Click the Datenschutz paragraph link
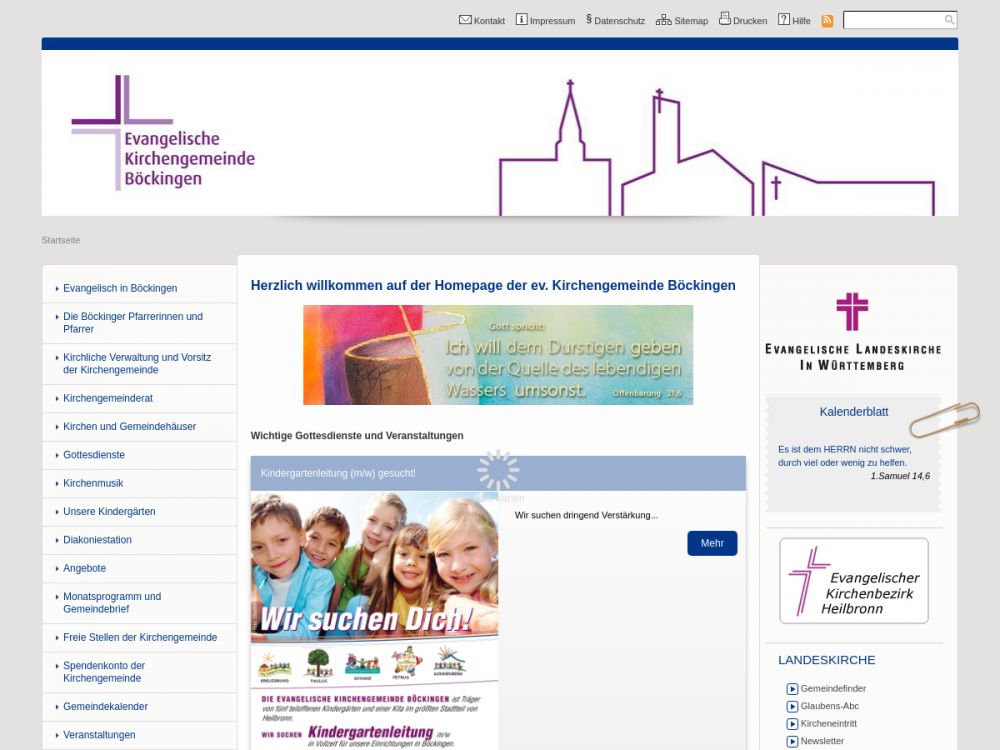 click(615, 21)
